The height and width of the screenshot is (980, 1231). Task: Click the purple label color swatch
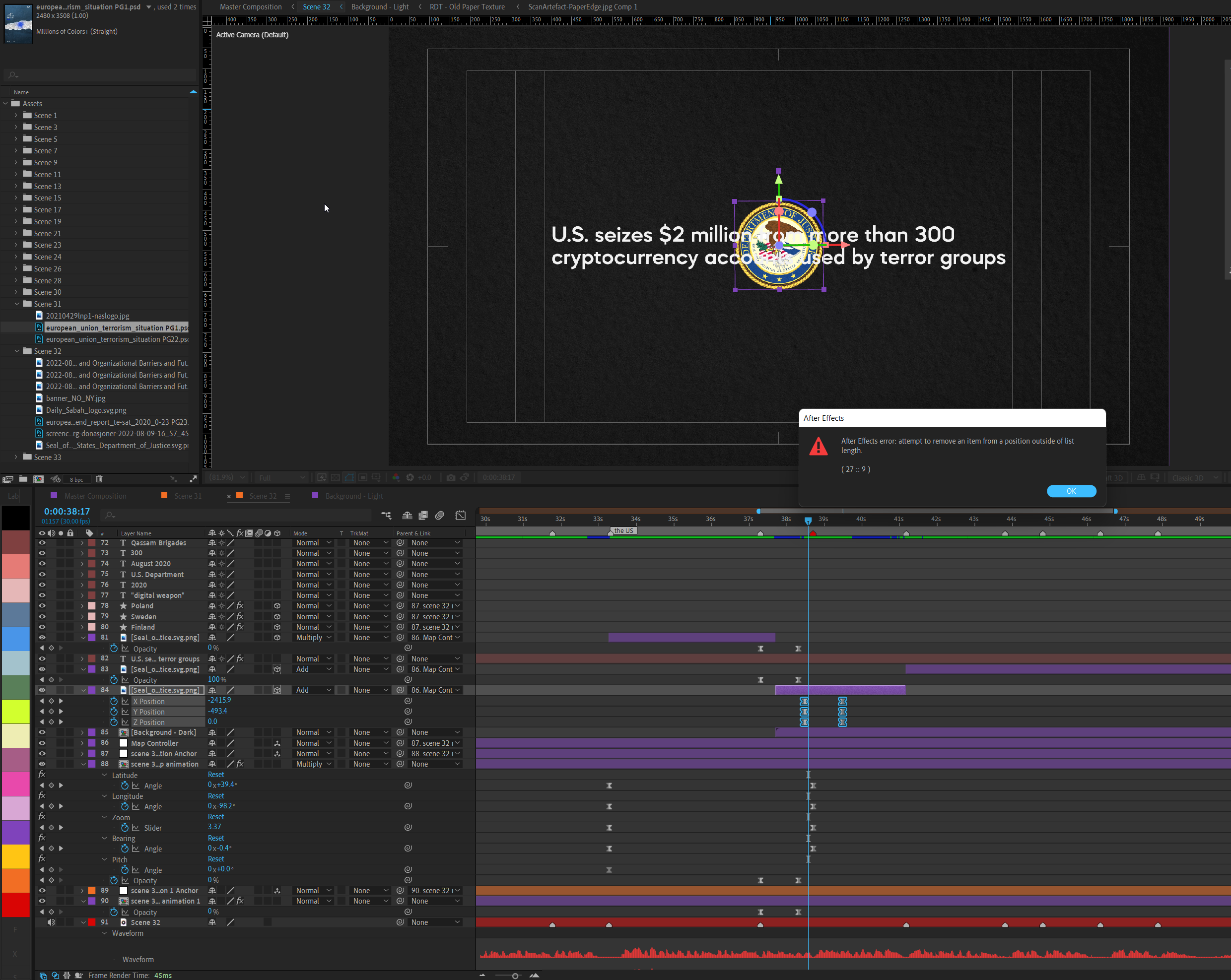[15, 832]
